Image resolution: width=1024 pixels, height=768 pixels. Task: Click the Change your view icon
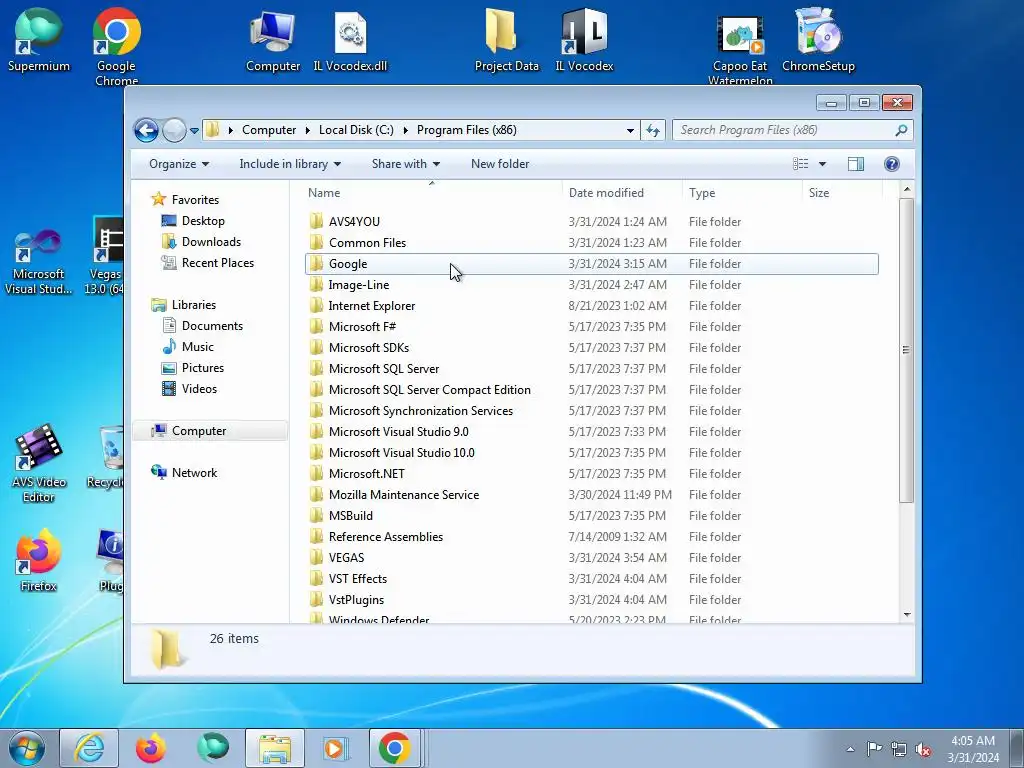(801, 164)
